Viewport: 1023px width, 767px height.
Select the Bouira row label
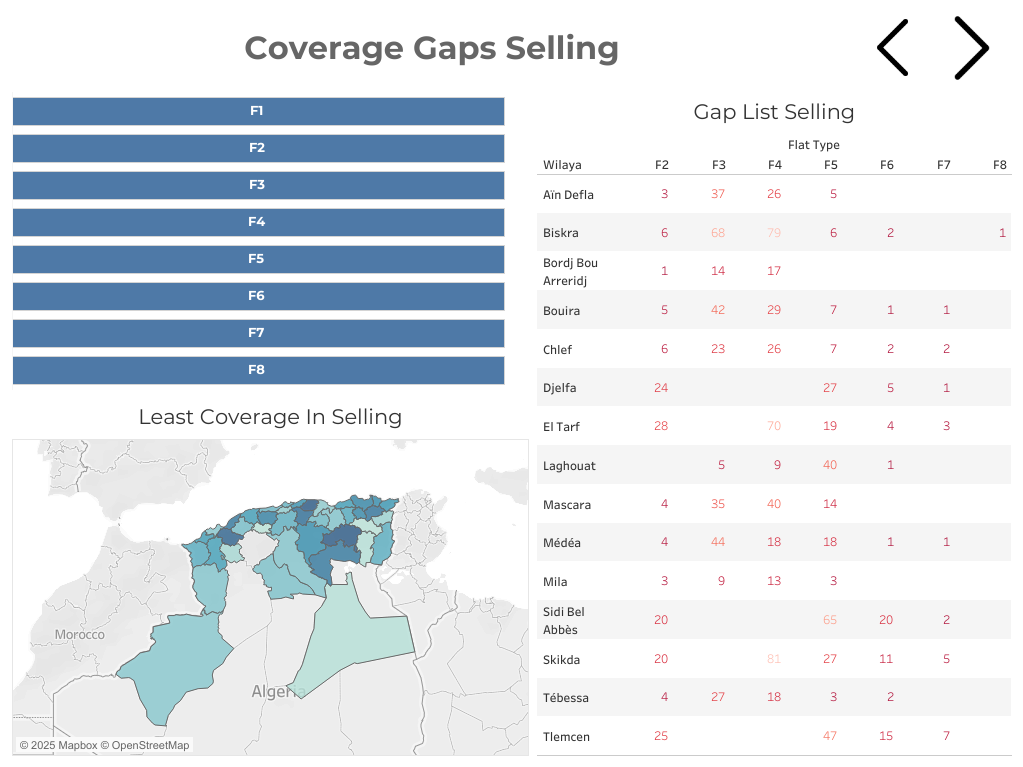[x=561, y=310]
